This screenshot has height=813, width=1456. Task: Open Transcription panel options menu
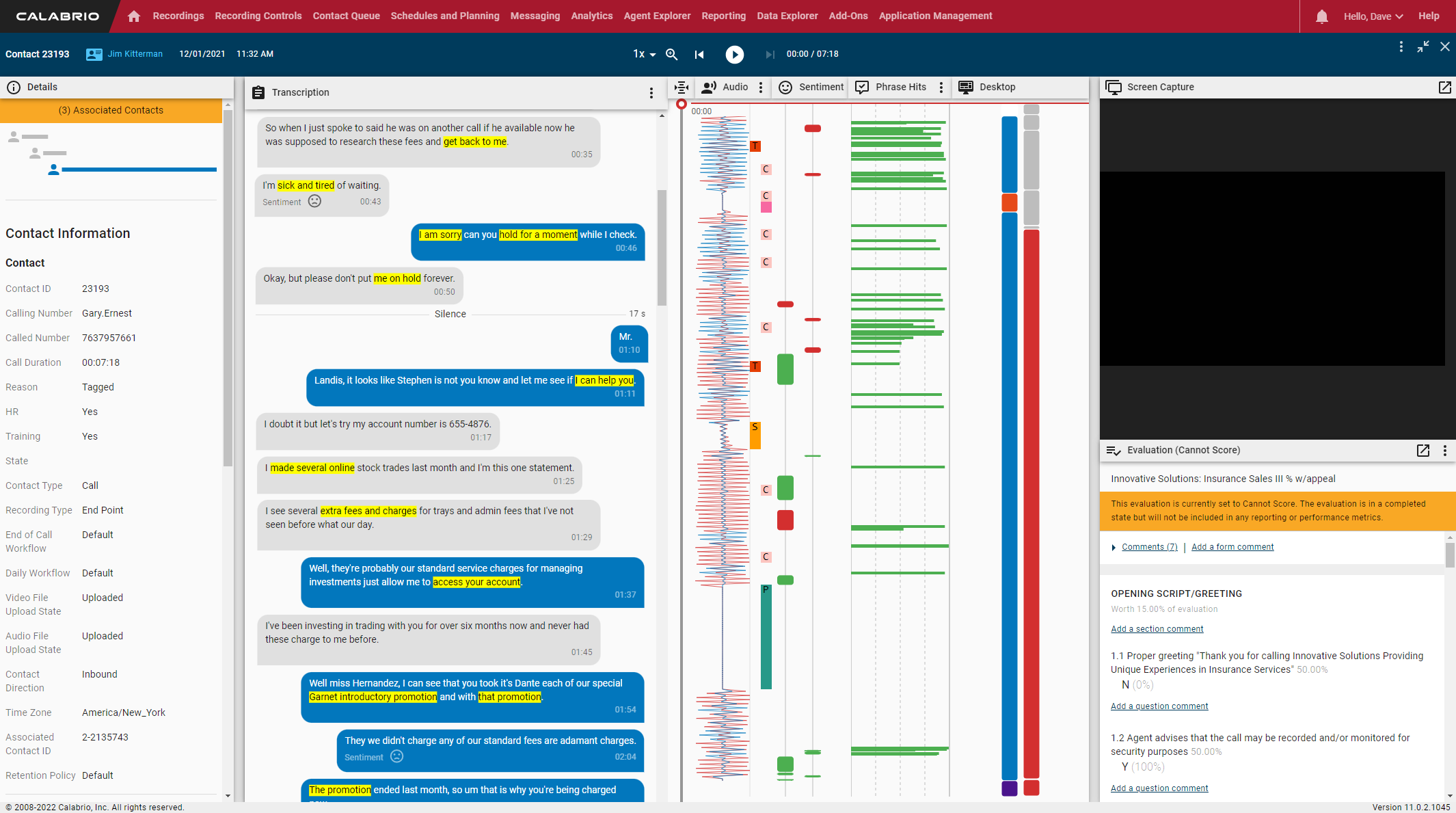pyautogui.click(x=651, y=93)
